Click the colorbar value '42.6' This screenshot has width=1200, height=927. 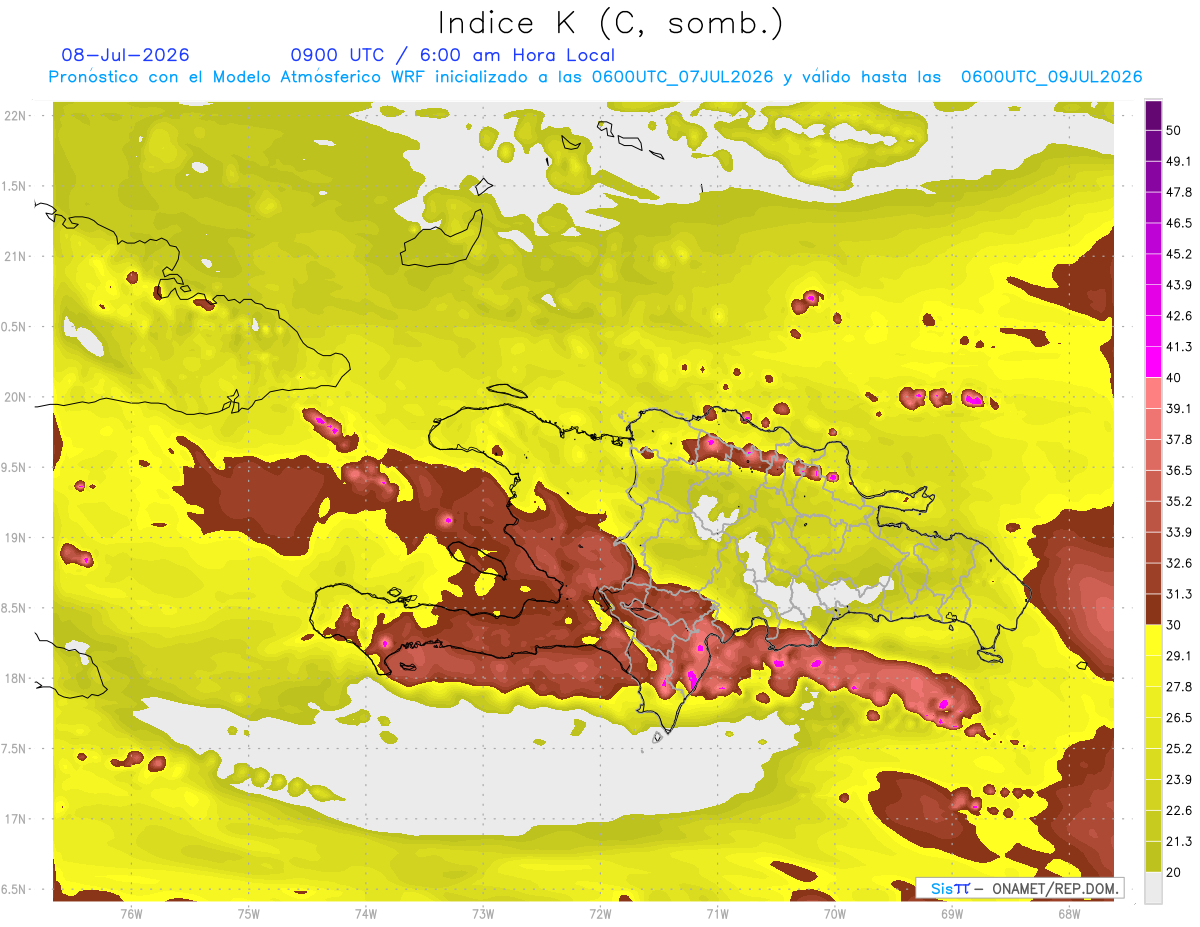(1178, 316)
